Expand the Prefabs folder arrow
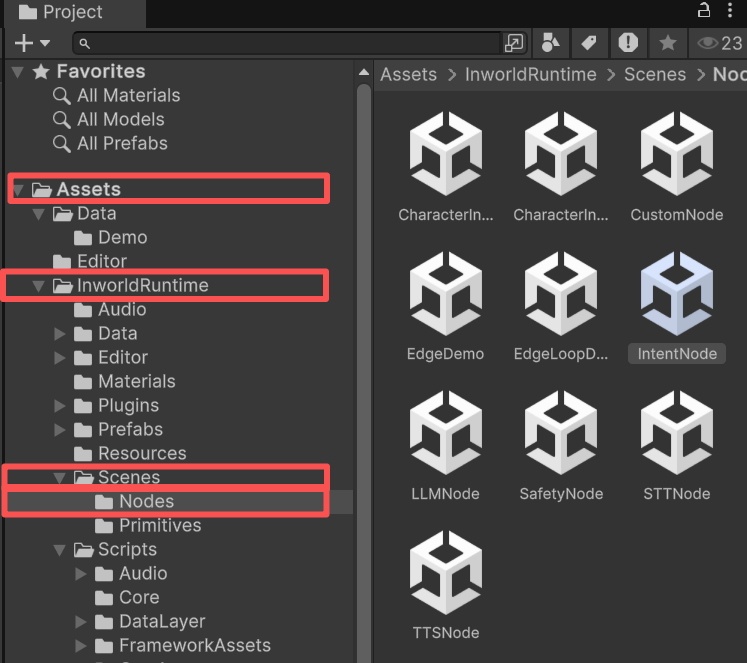The width and height of the screenshot is (747, 663). point(60,430)
